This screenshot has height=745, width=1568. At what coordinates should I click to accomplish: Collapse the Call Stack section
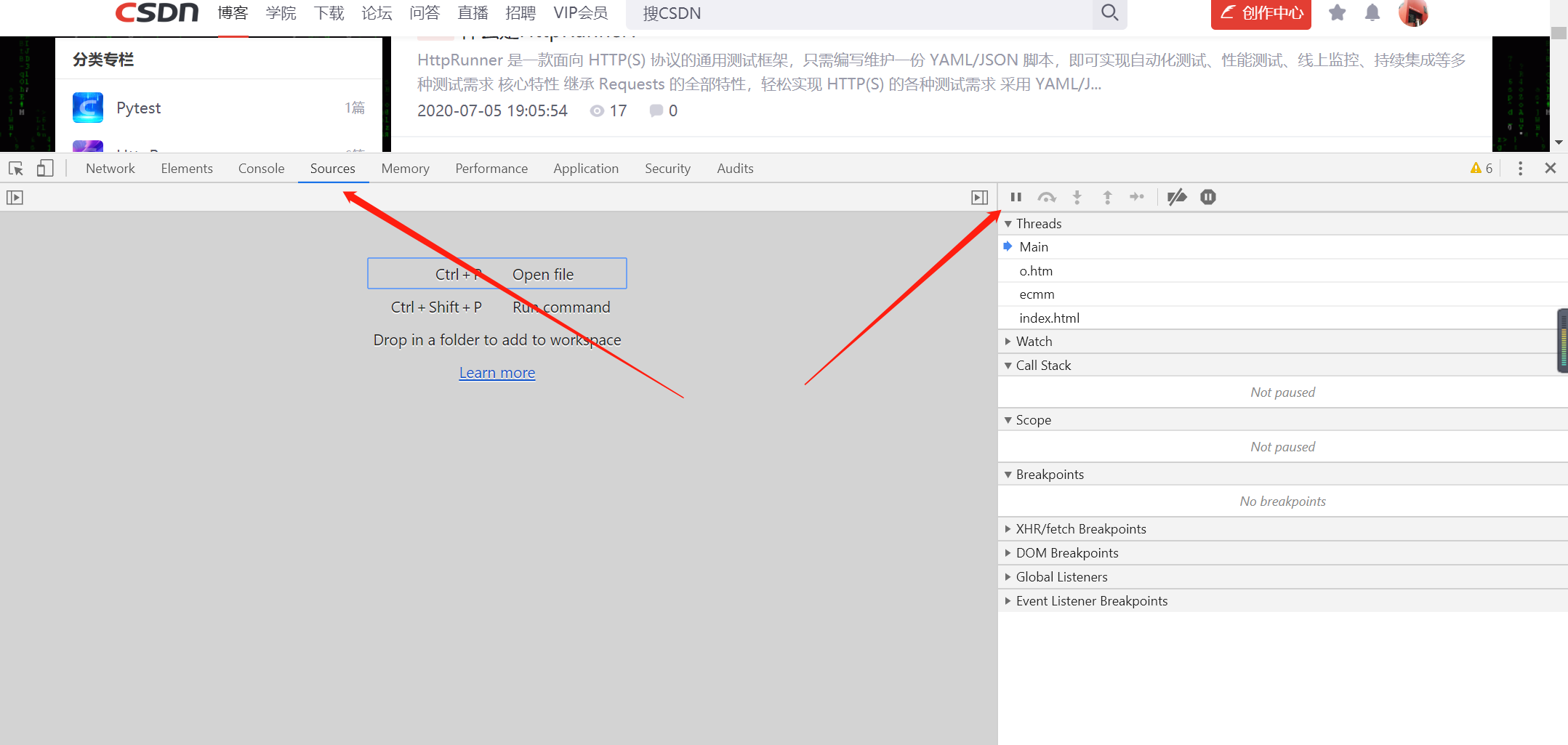point(1008,366)
